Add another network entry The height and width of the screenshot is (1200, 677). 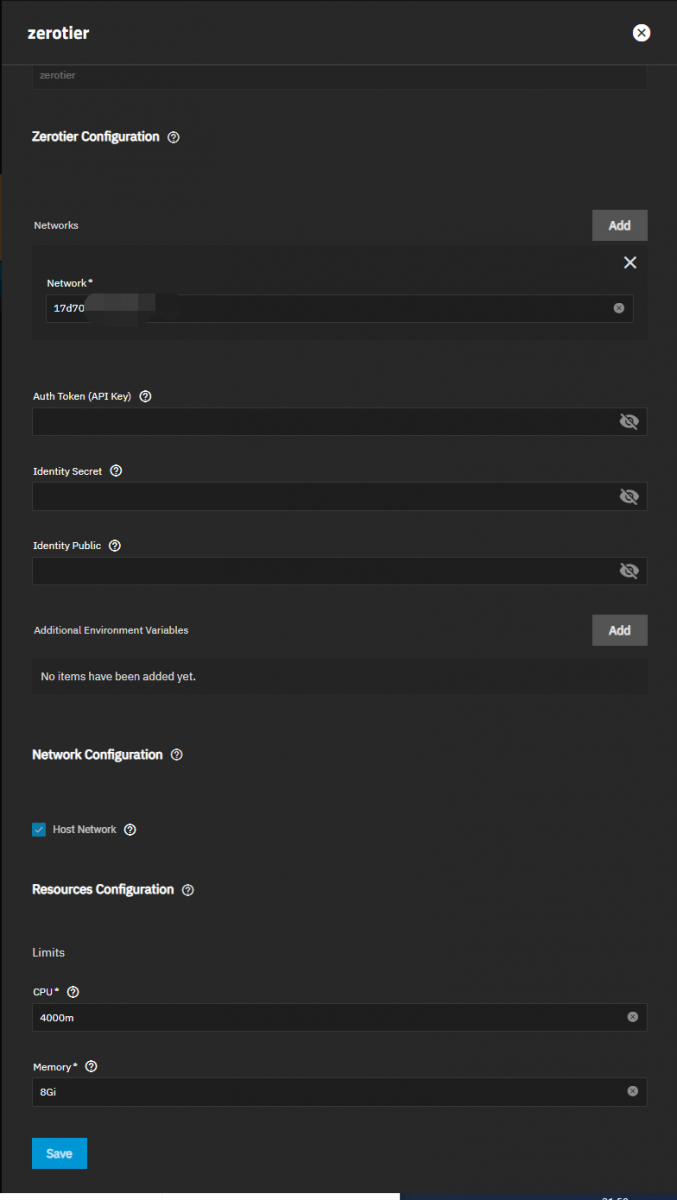619,225
